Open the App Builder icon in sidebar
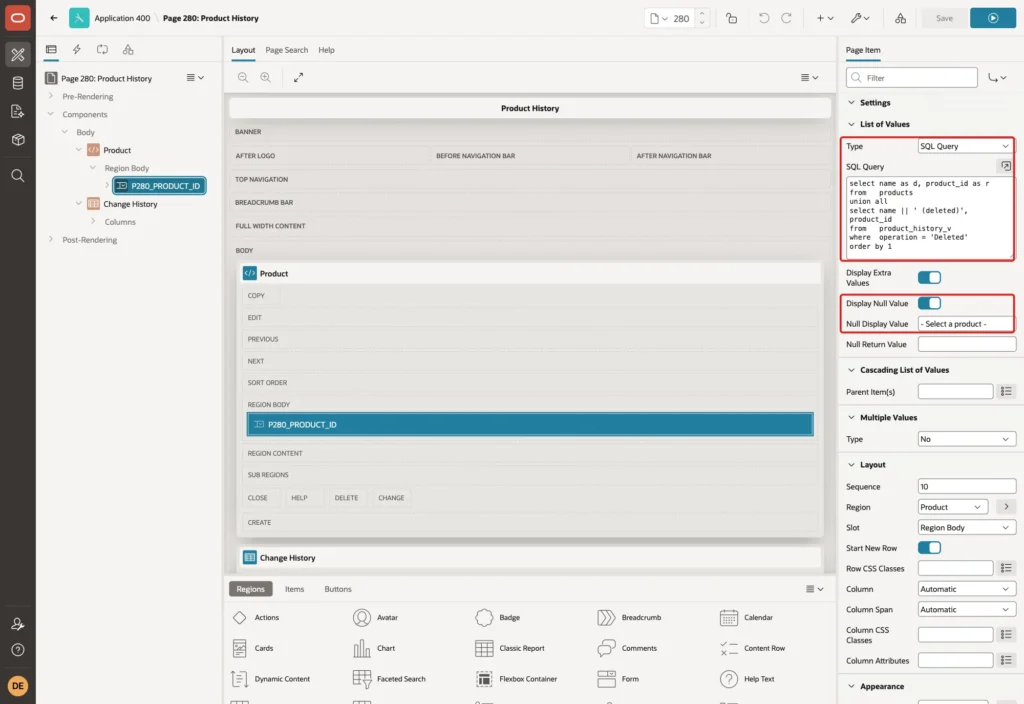The width and height of the screenshot is (1024, 704). 18,54
